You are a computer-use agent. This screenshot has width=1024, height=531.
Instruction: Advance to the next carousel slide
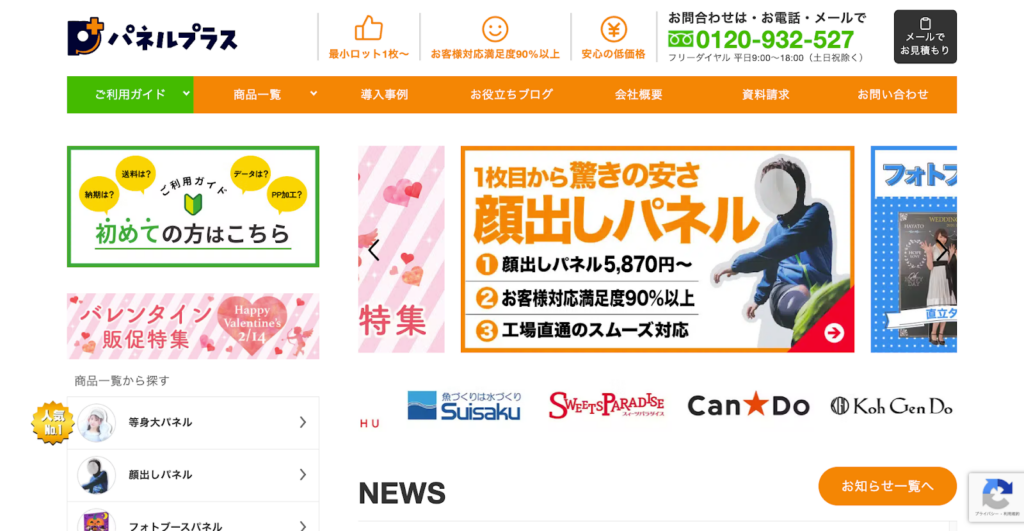tap(942, 249)
